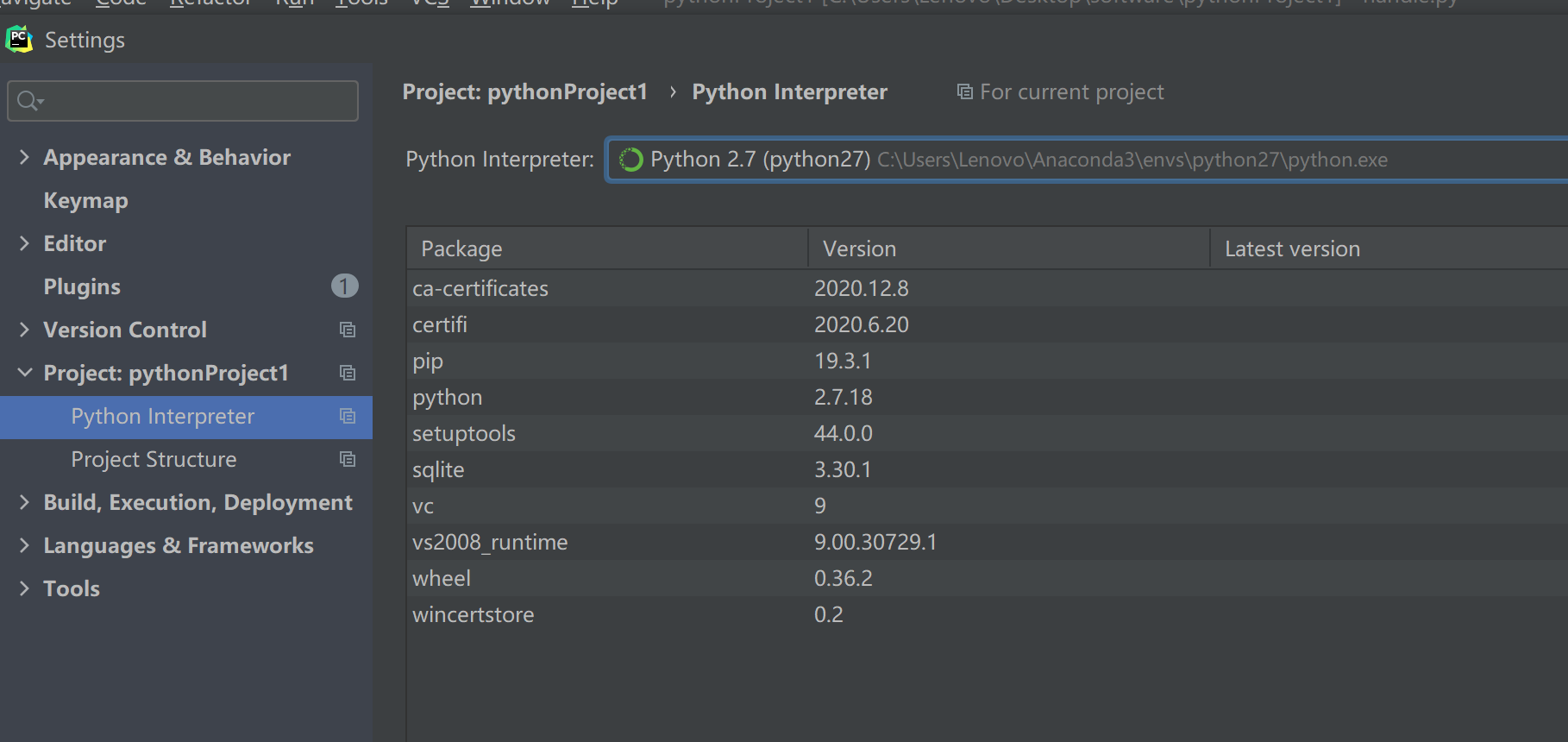Expand Languages & Frameworks section

24,545
